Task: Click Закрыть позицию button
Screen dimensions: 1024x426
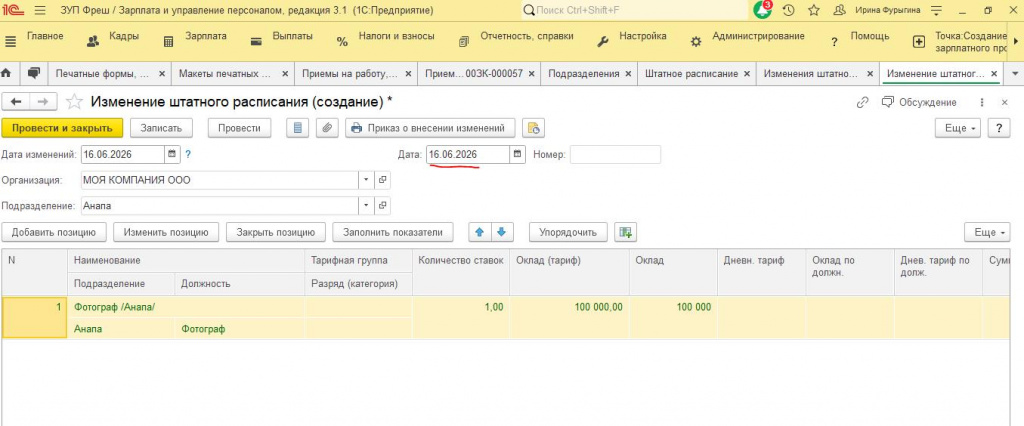Action: pyautogui.click(x=276, y=232)
